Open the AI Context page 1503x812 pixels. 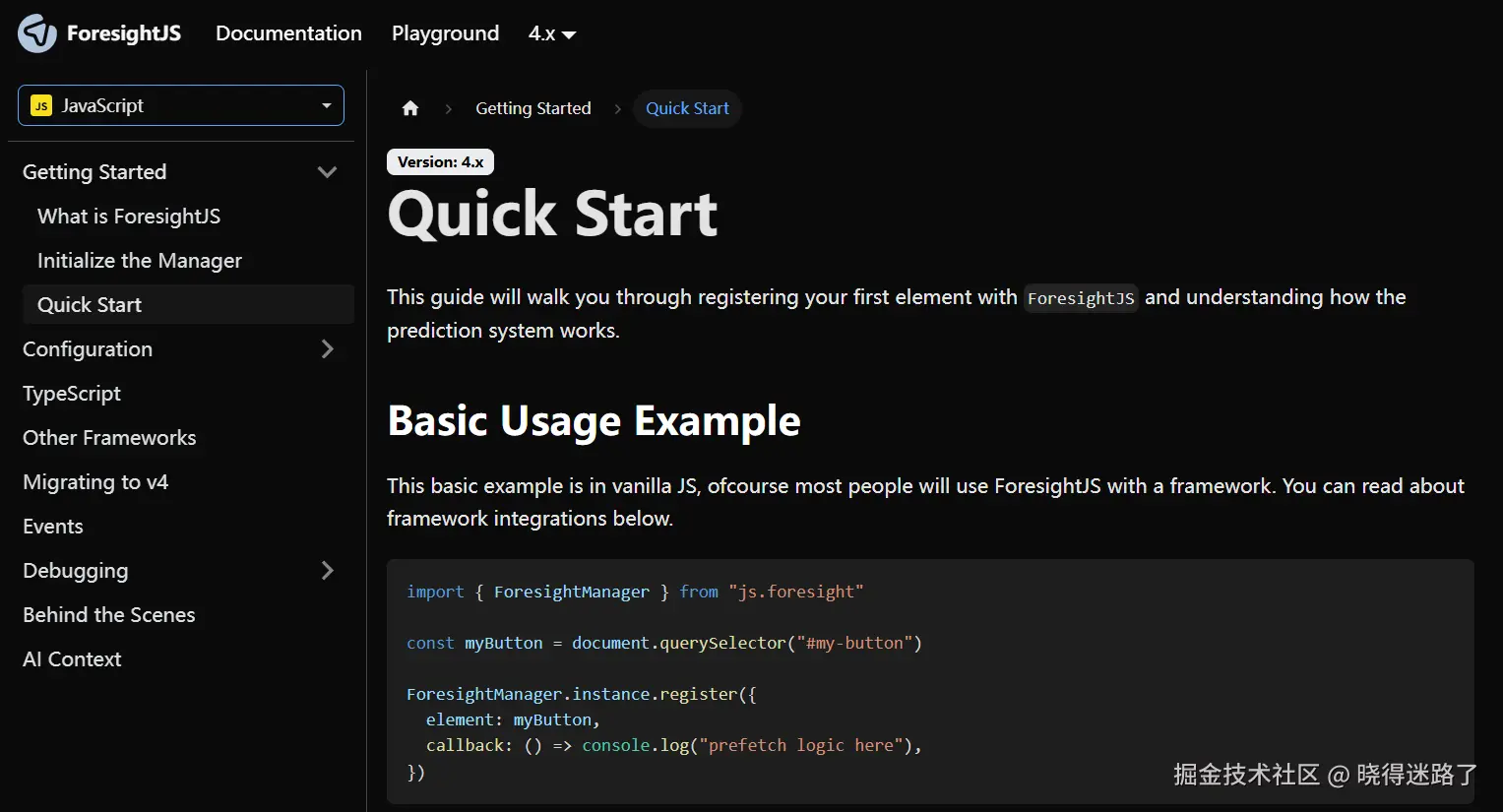(72, 659)
